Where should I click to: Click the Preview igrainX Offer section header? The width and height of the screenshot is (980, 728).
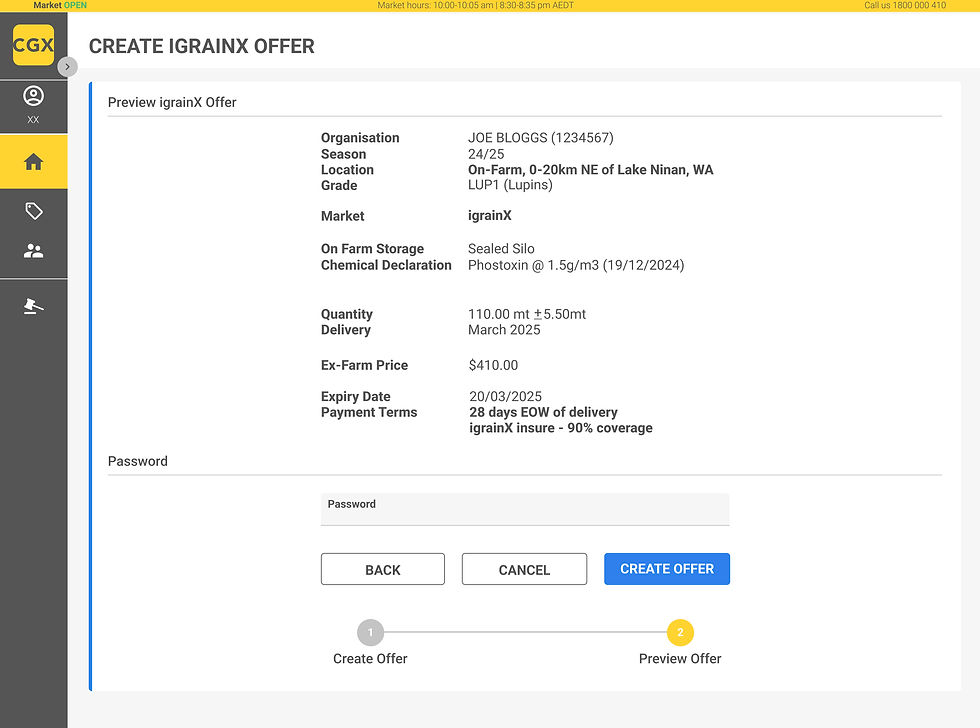pyautogui.click(x=172, y=102)
